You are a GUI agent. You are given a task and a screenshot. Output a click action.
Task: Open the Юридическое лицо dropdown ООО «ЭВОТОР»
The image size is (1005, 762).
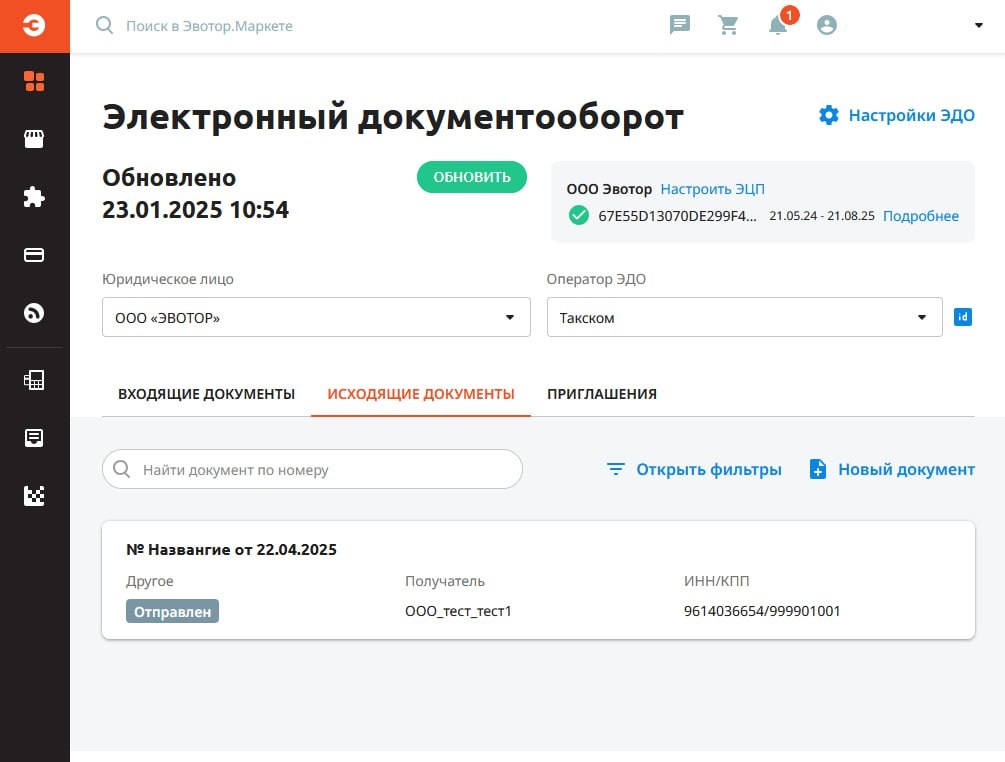coord(316,317)
